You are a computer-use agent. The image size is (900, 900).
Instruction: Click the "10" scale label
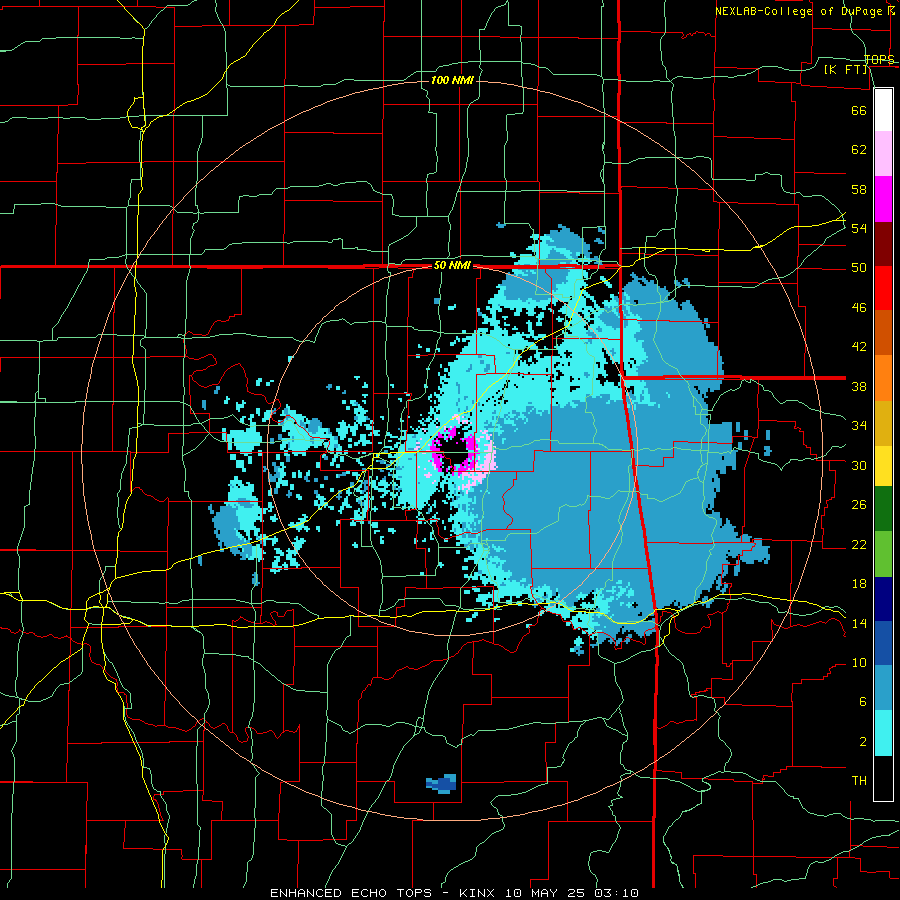pyautogui.click(x=859, y=663)
